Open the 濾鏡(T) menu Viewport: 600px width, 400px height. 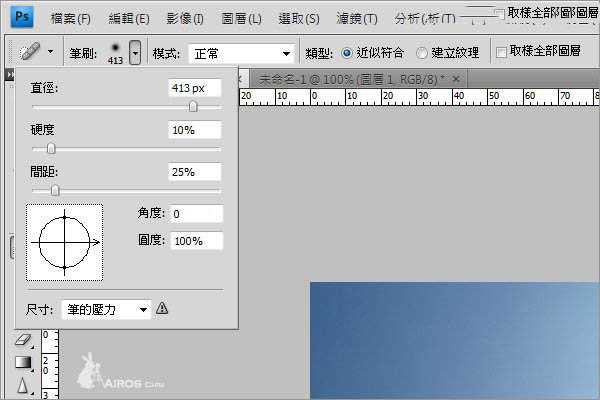click(357, 19)
